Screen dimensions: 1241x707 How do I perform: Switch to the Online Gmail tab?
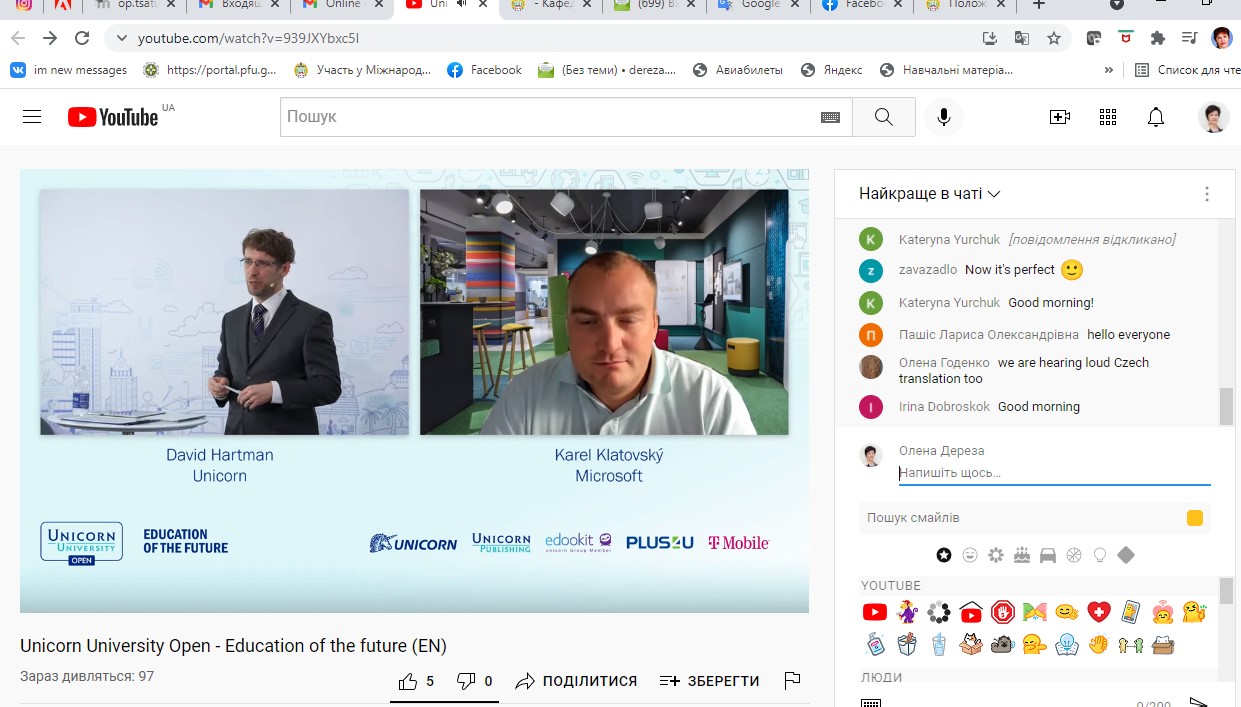tap(342, 5)
